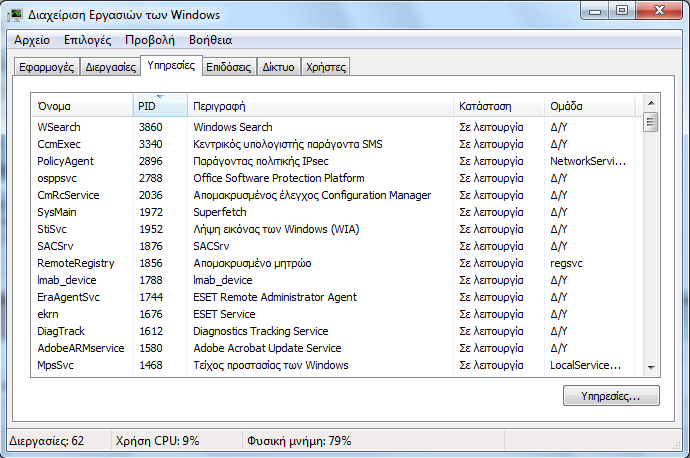Image resolution: width=690 pixels, height=458 pixels.
Task: Sort by the Όνομα column header
Action: click(82, 106)
